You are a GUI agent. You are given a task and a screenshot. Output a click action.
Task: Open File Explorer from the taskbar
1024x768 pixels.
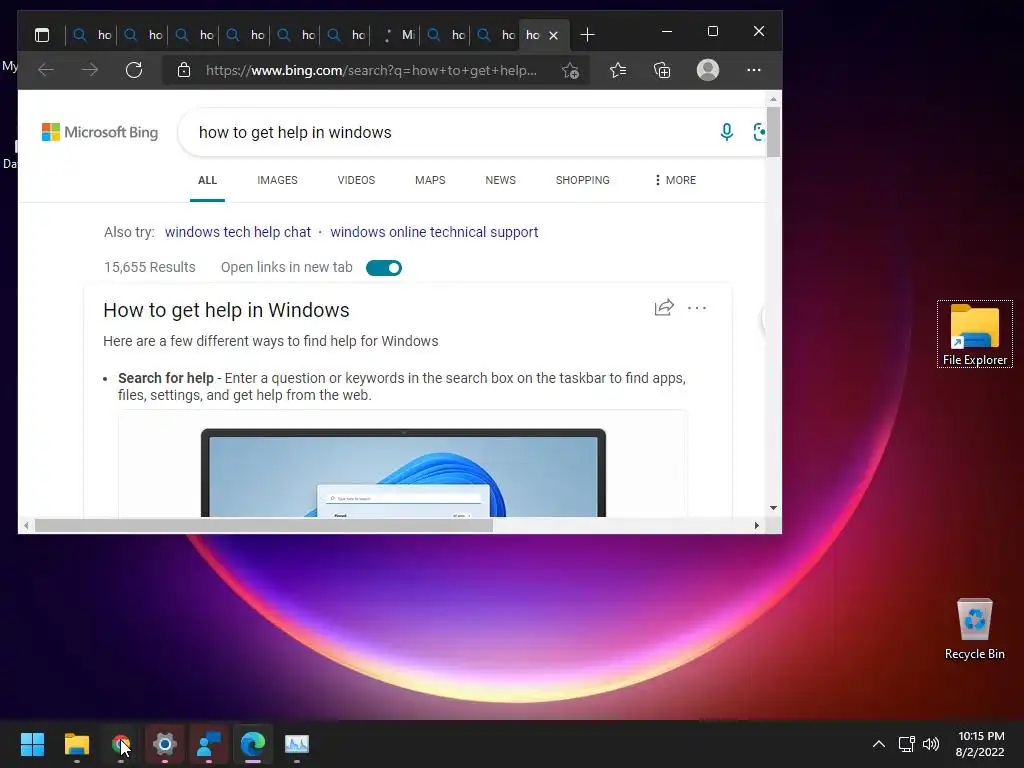pyautogui.click(x=76, y=744)
